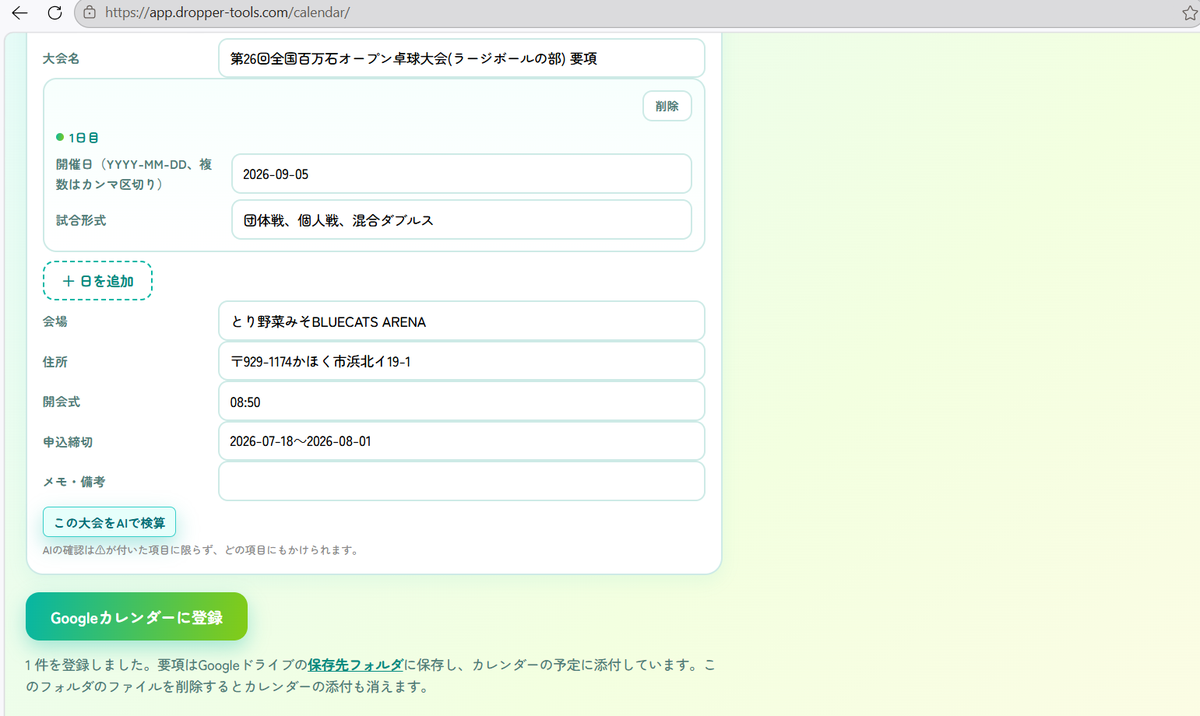Edit the 開会式 opening time field 08:50
Viewport: 1200px width, 716px height.
461,401
